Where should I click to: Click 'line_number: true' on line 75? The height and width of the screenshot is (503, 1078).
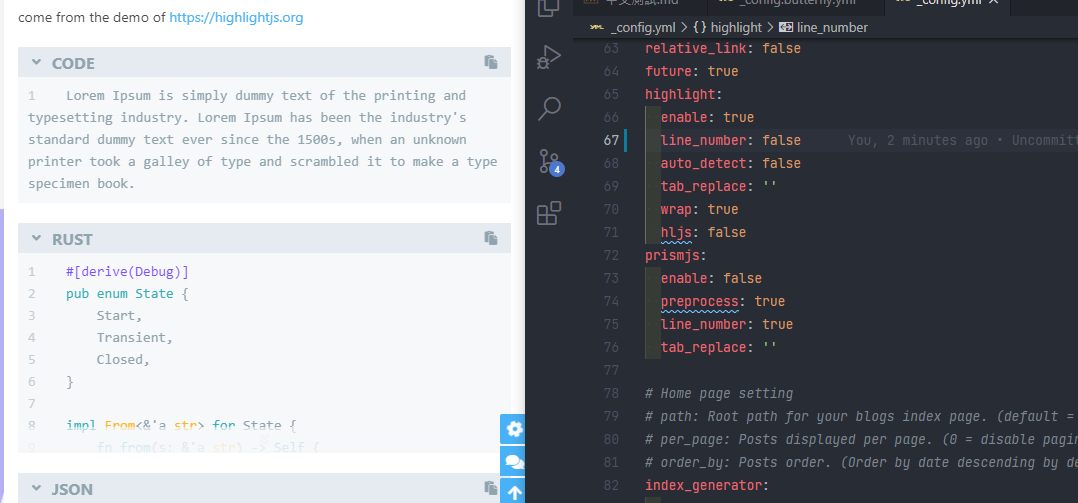click(727, 324)
